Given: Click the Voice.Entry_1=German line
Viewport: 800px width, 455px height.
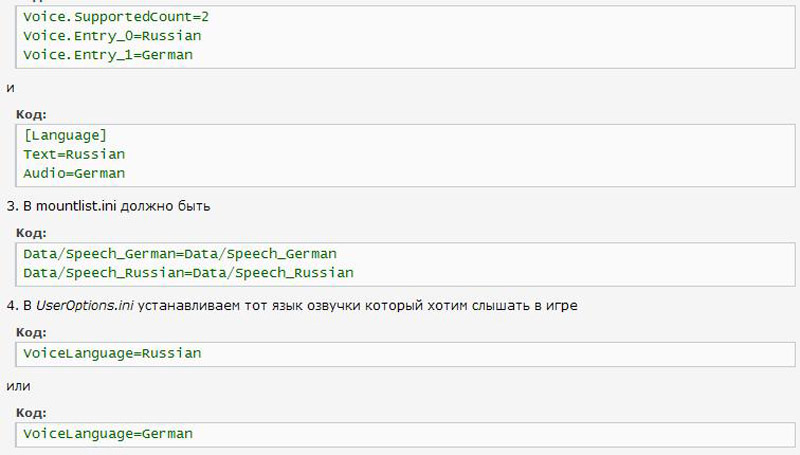Looking at the screenshot, I should (x=108, y=55).
